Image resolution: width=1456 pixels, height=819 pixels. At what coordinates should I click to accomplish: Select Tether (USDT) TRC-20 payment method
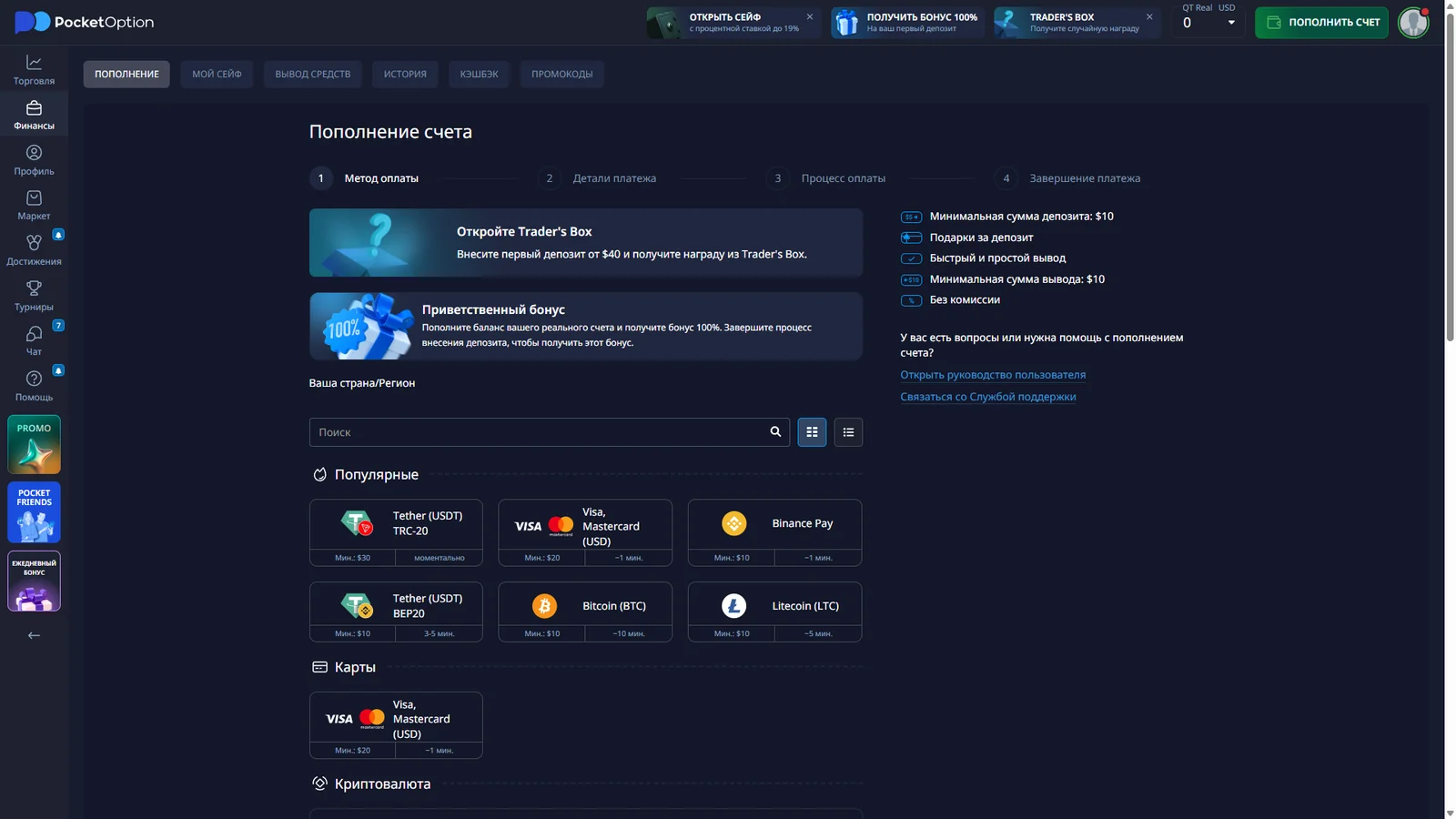tap(396, 532)
